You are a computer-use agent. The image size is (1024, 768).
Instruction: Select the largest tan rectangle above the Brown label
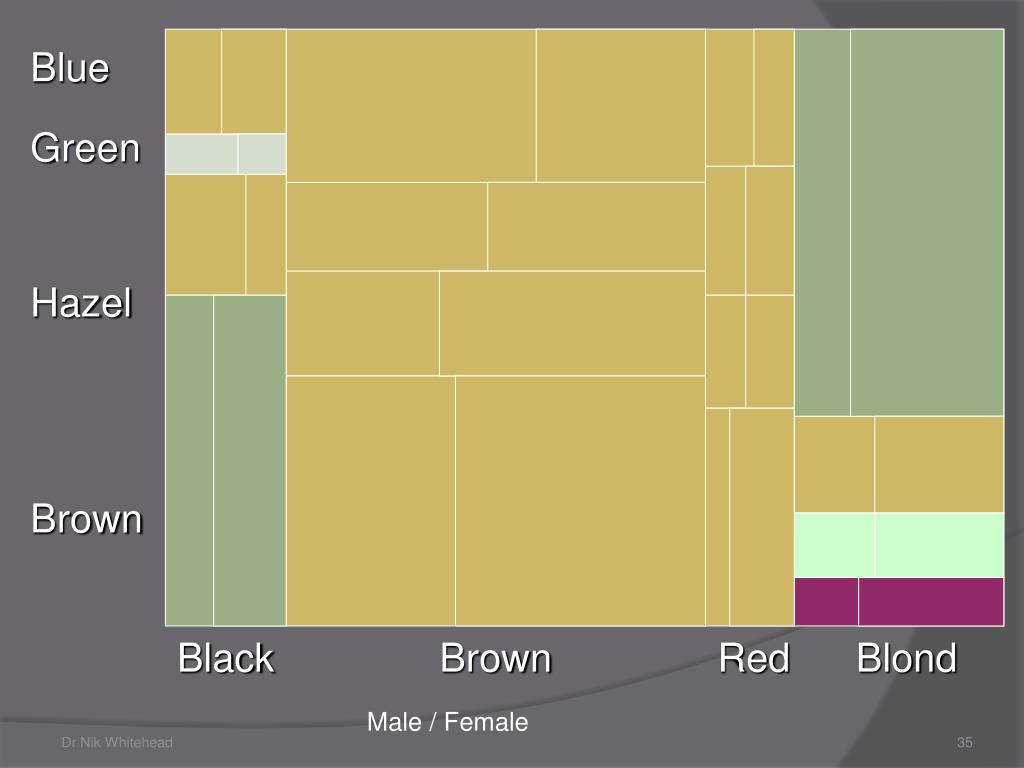pos(580,500)
